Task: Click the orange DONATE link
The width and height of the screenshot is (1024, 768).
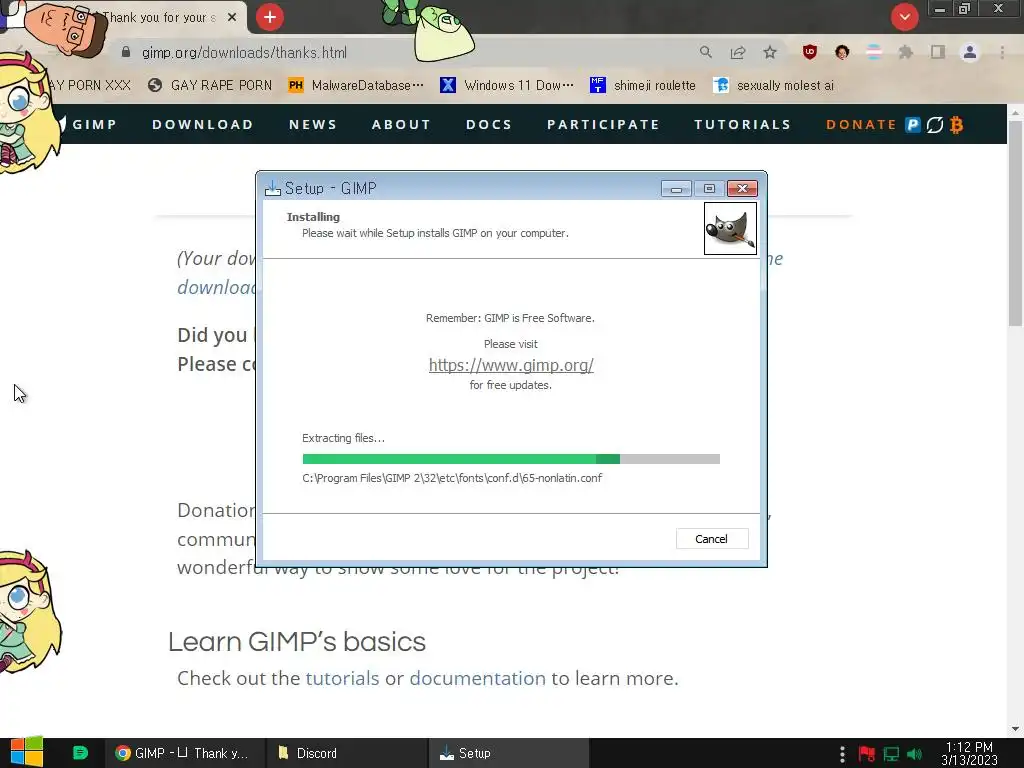Action: click(861, 124)
